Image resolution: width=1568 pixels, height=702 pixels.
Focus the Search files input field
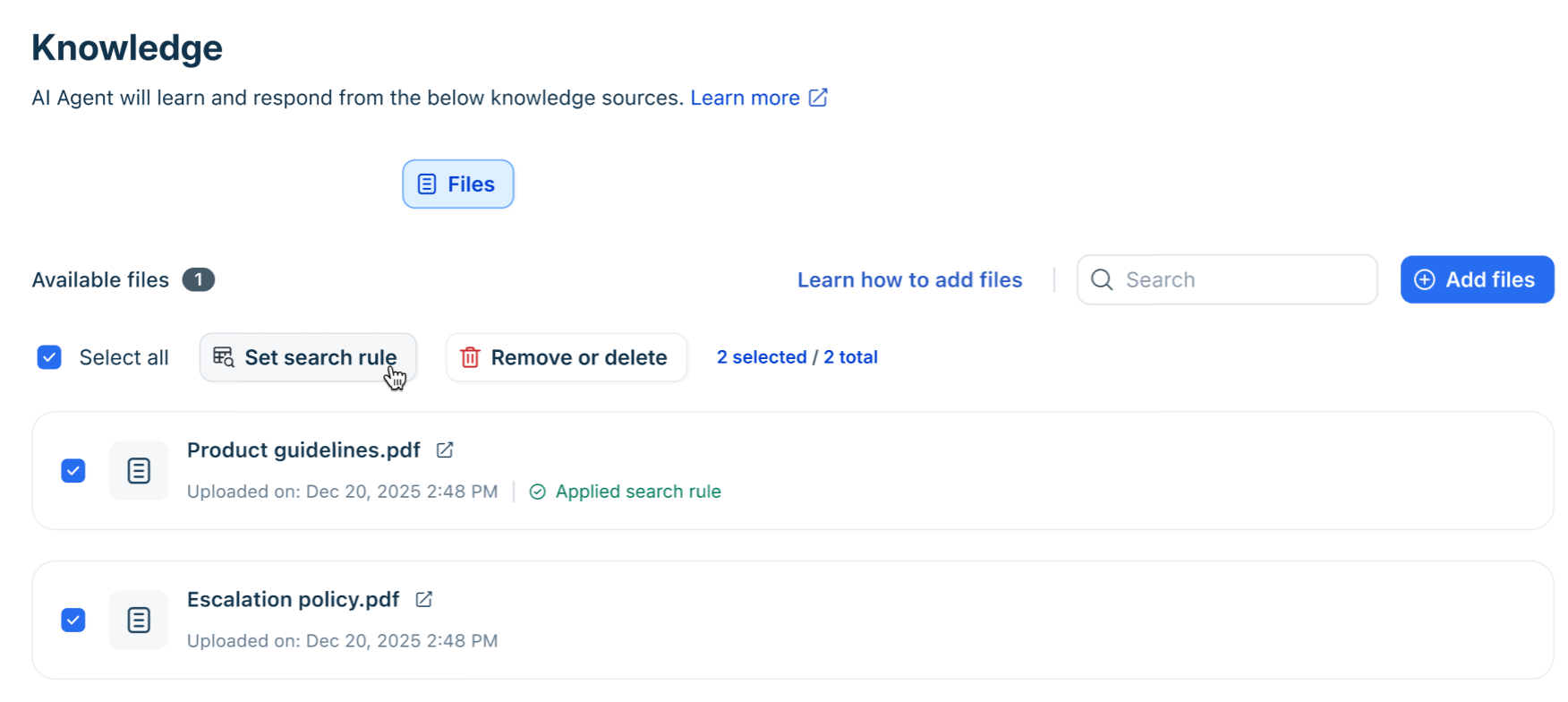click(1227, 280)
